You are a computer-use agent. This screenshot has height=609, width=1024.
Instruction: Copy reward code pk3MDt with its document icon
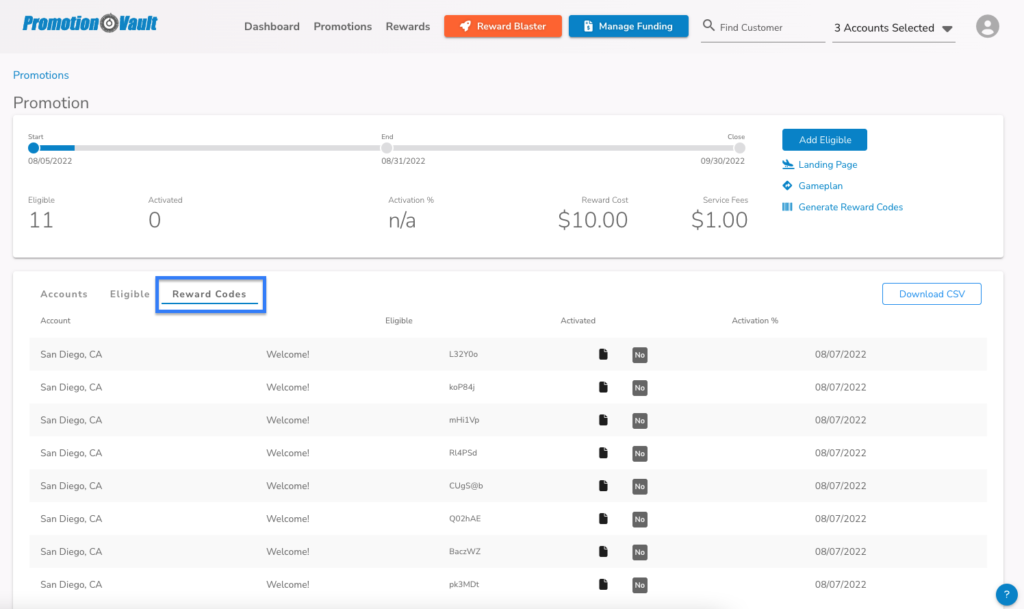pyautogui.click(x=603, y=584)
